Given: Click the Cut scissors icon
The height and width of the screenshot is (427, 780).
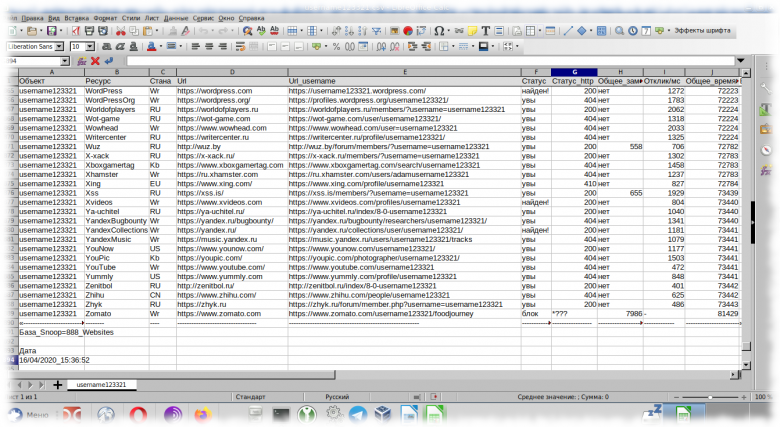Looking at the screenshot, I should (x=120, y=31).
